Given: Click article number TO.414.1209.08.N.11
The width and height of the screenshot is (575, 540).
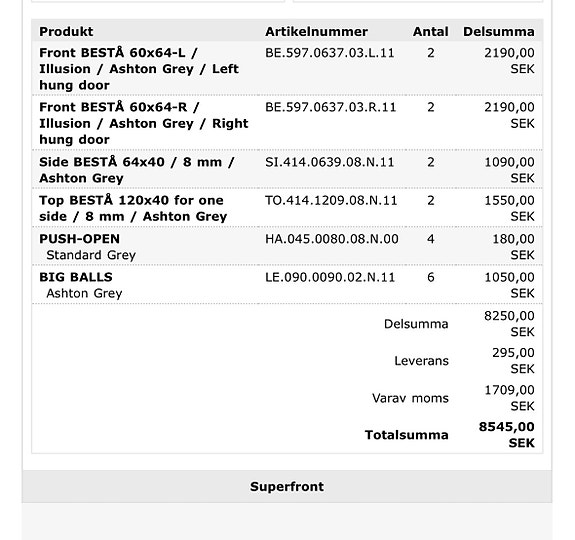Looking at the screenshot, I should (x=331, y=201).
